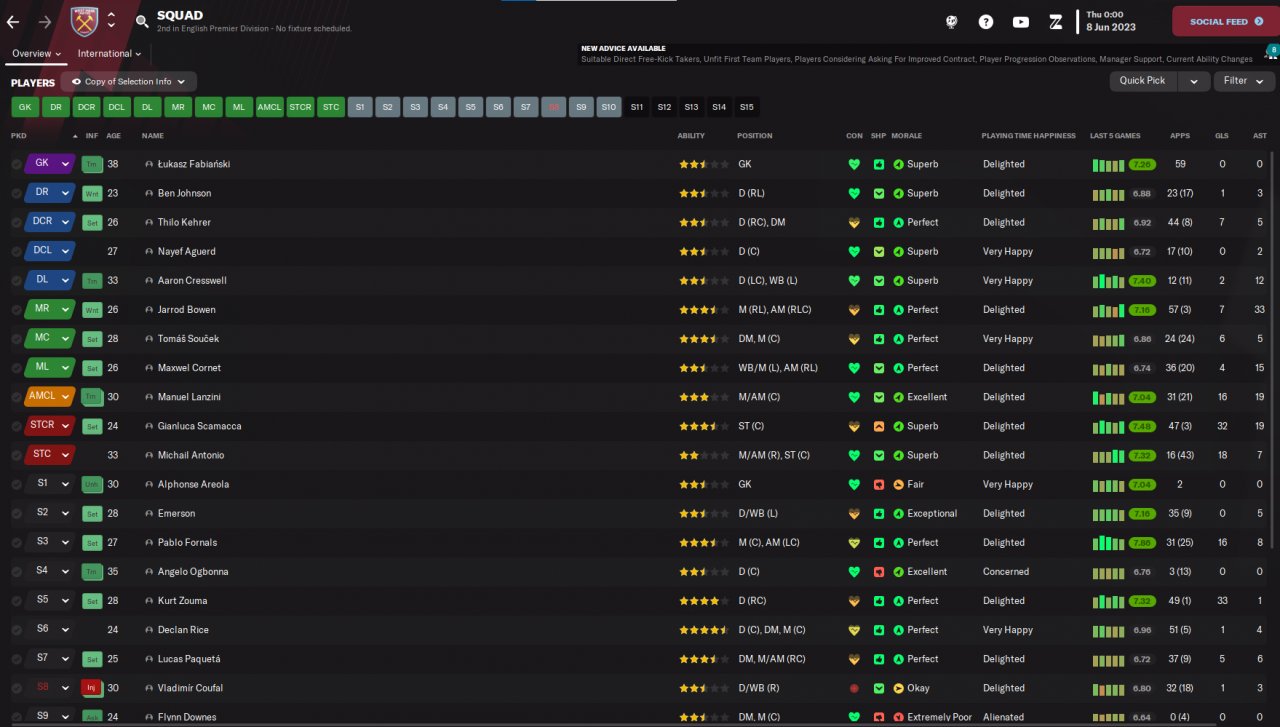
Task: Click Thilo Kehrer's Set info badge
Action: 92,222
